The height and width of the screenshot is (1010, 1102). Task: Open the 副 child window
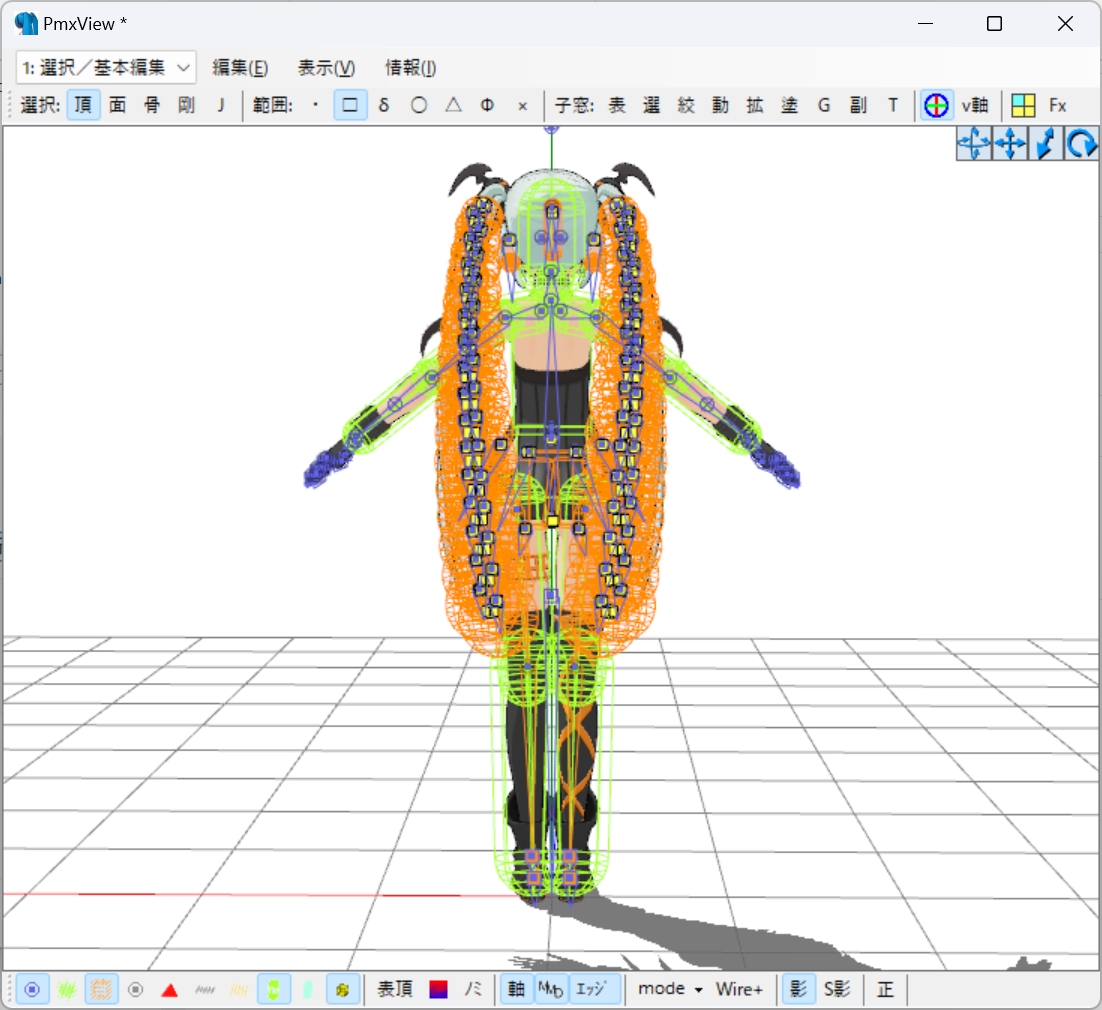(x=858, y=105)
